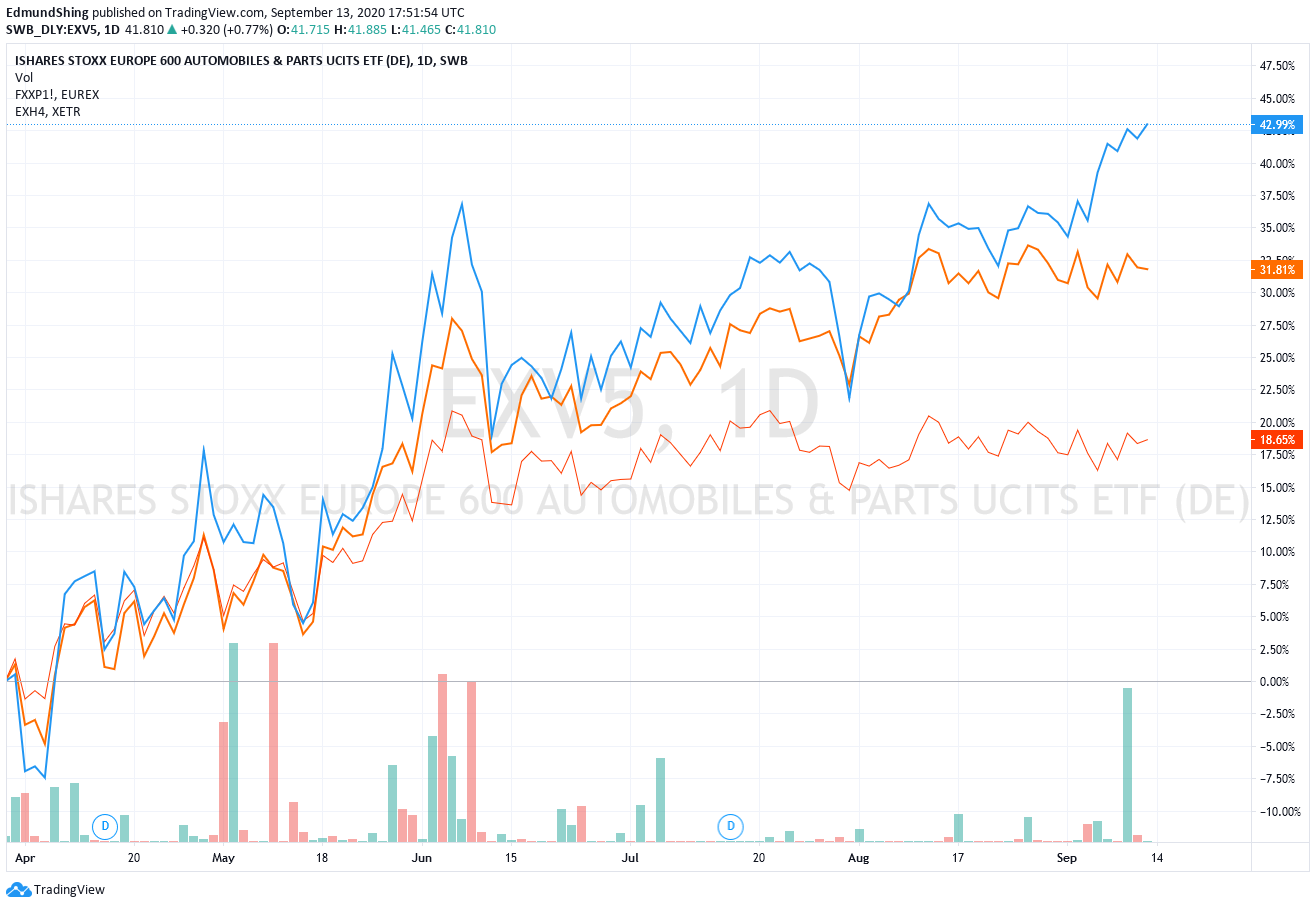Click the TradingView logo icon
This screenshot has height=908, width=1316.
tap(18, 889)
